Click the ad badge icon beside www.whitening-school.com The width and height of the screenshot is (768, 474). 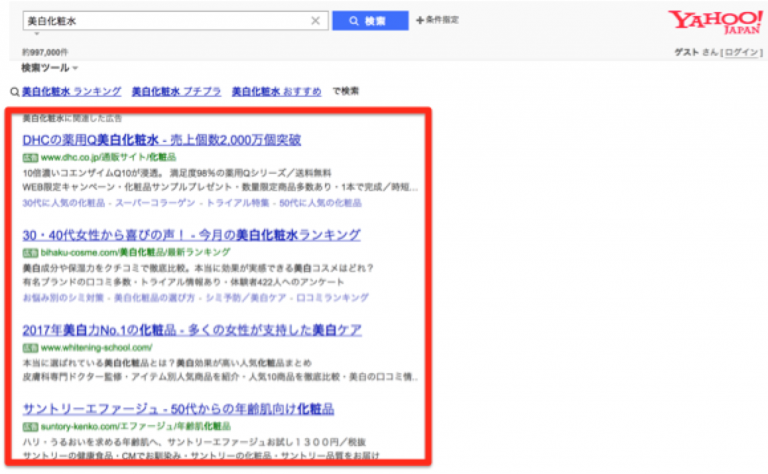click(x=30, y=348)
